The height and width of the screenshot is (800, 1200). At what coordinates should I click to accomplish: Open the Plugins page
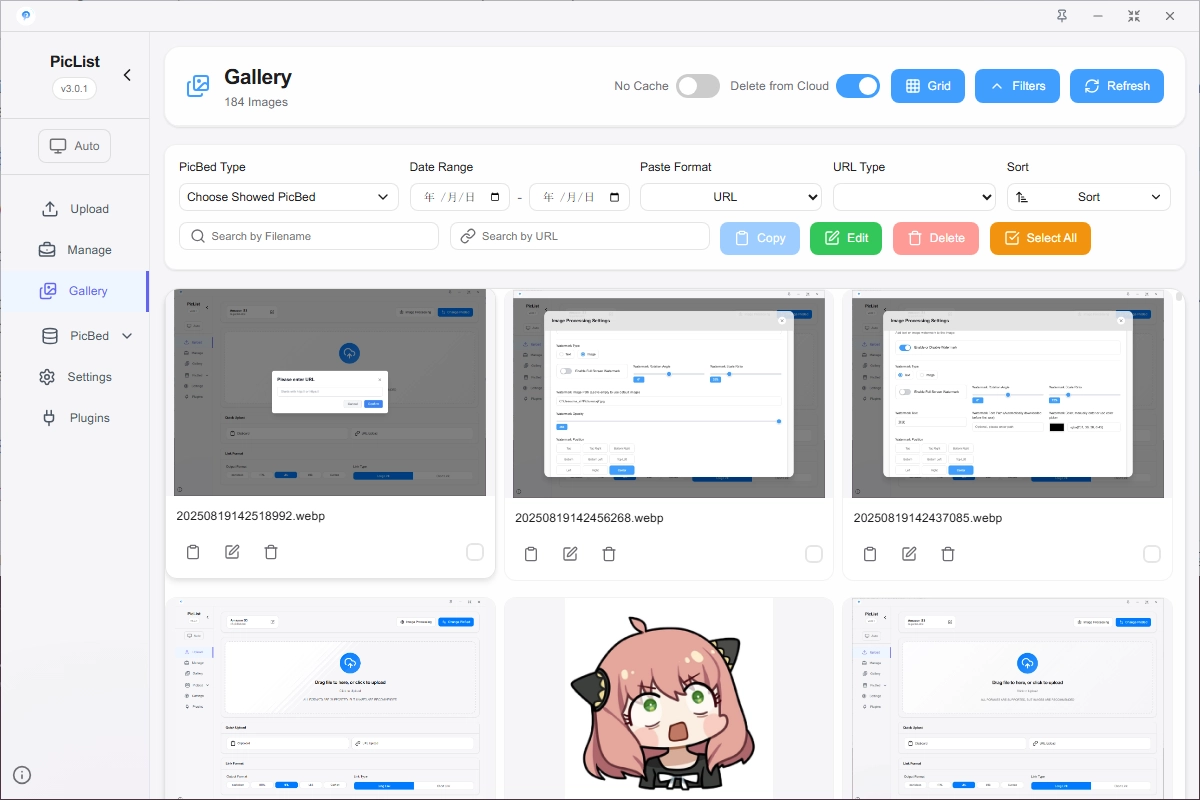tap(75, 418)
